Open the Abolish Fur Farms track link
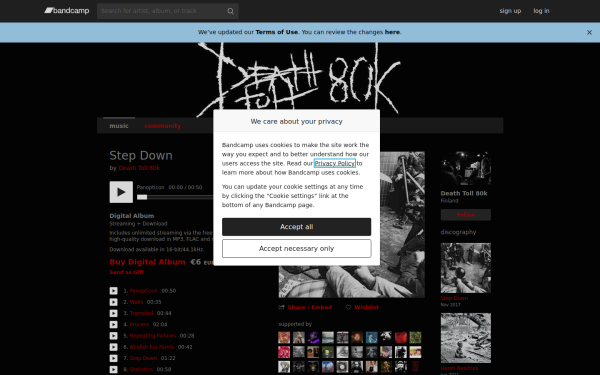Screen dimensions: 600x375 pos(152,347)
